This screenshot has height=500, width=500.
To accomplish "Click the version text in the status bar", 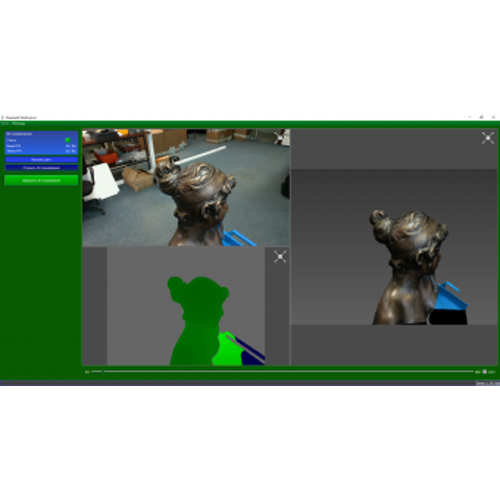I will point(488,383).
